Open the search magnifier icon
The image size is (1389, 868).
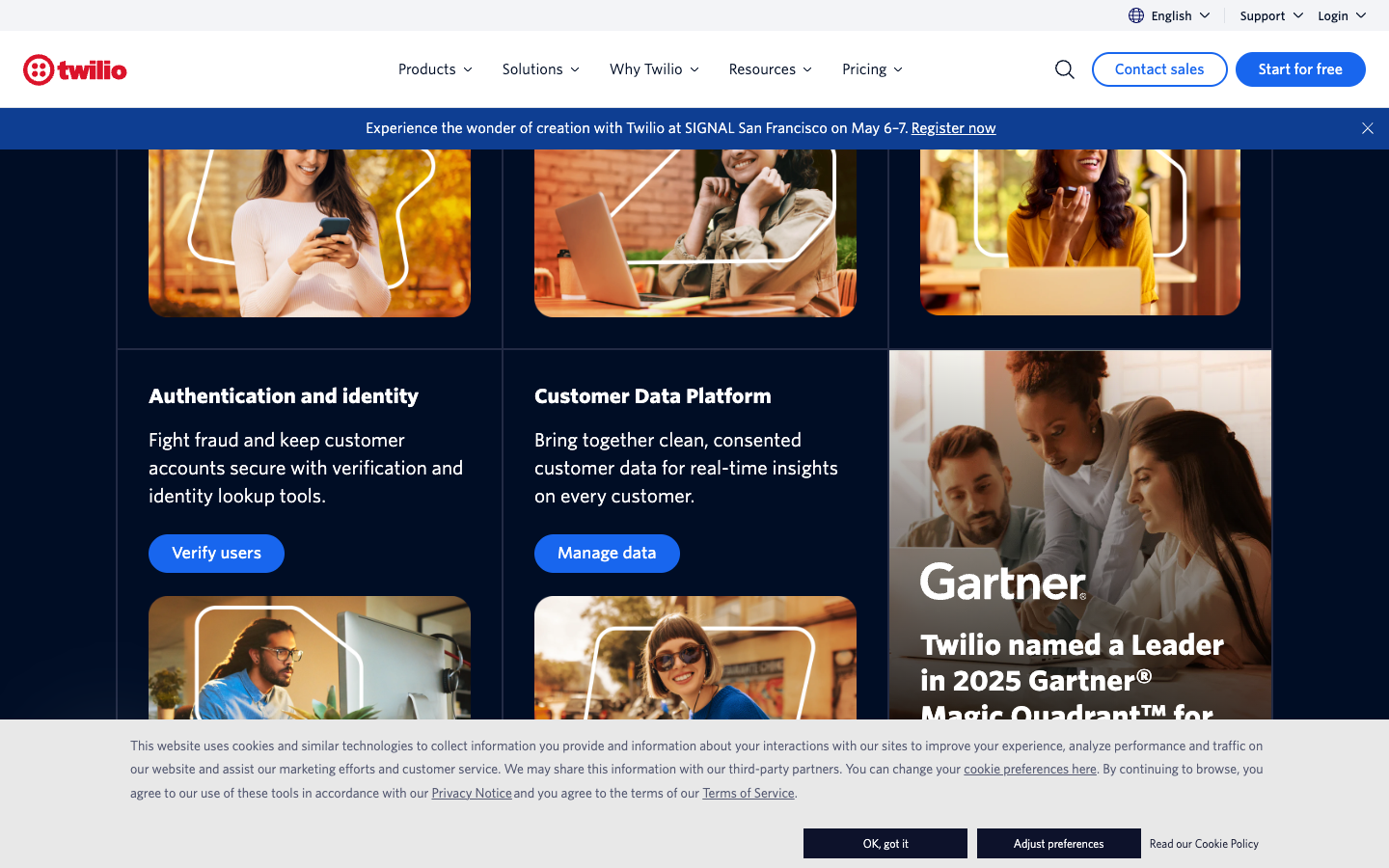pyautogui.click(x=1065, y=69)
